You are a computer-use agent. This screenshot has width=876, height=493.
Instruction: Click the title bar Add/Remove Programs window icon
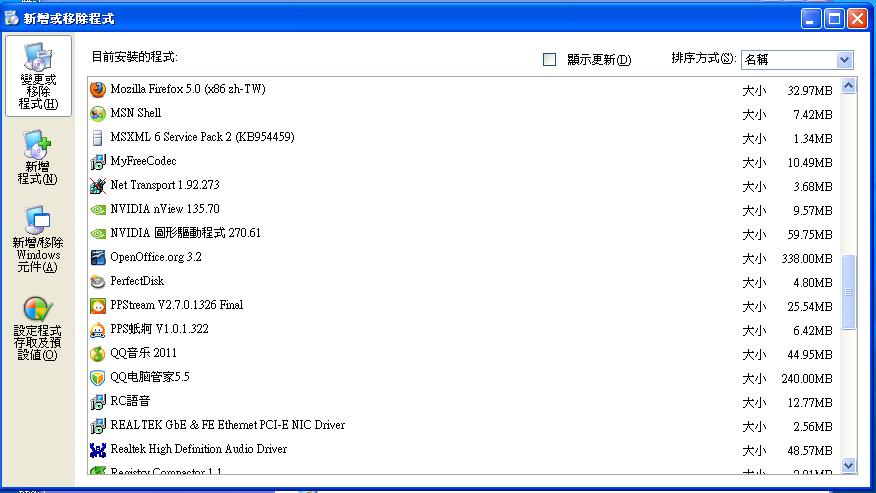click(x=11, y=18)
